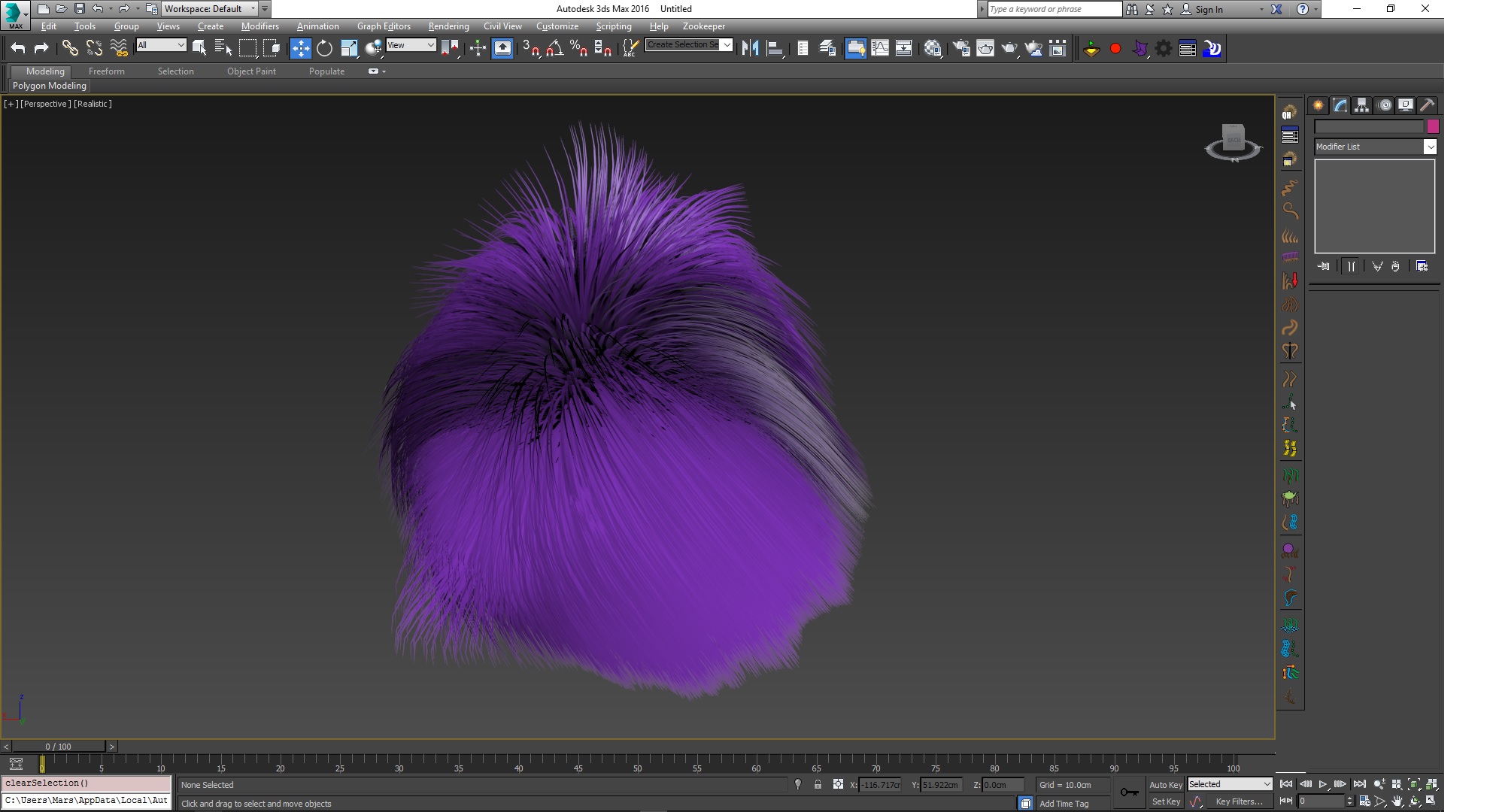Activate the Select and Link tool
Viewport: 1487px width, 812px height.
point(69,49)
